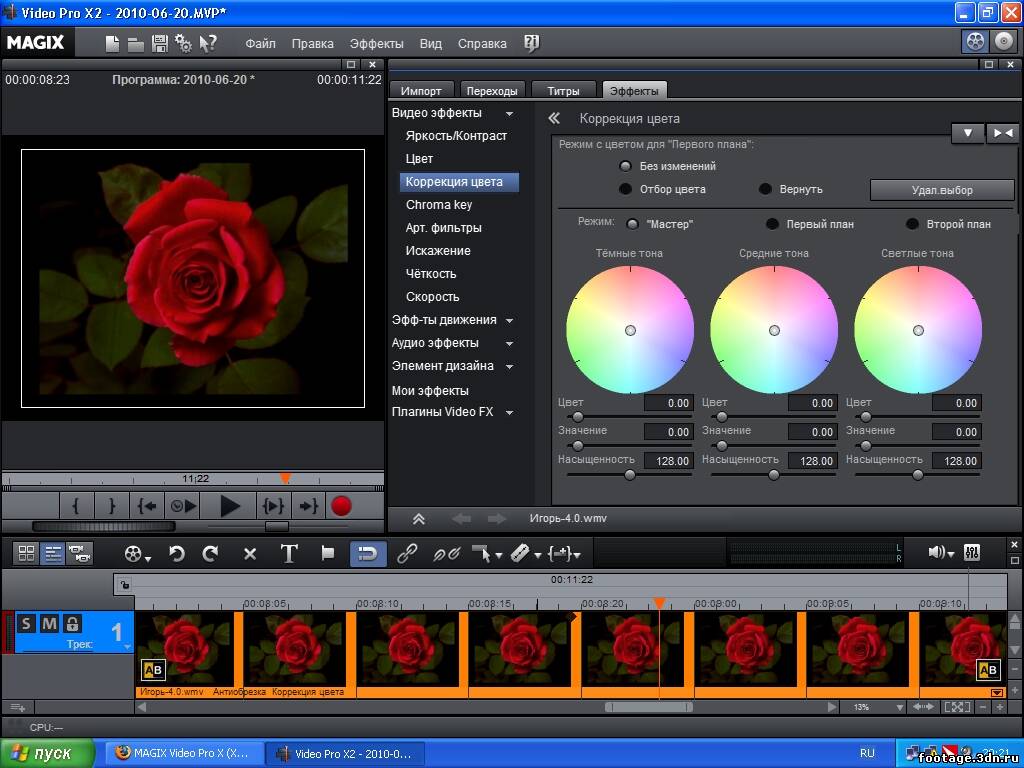This screenshot has width=1024, height=768.
Task: Open the title editor T icon
Action: click(x=289, y=554)
